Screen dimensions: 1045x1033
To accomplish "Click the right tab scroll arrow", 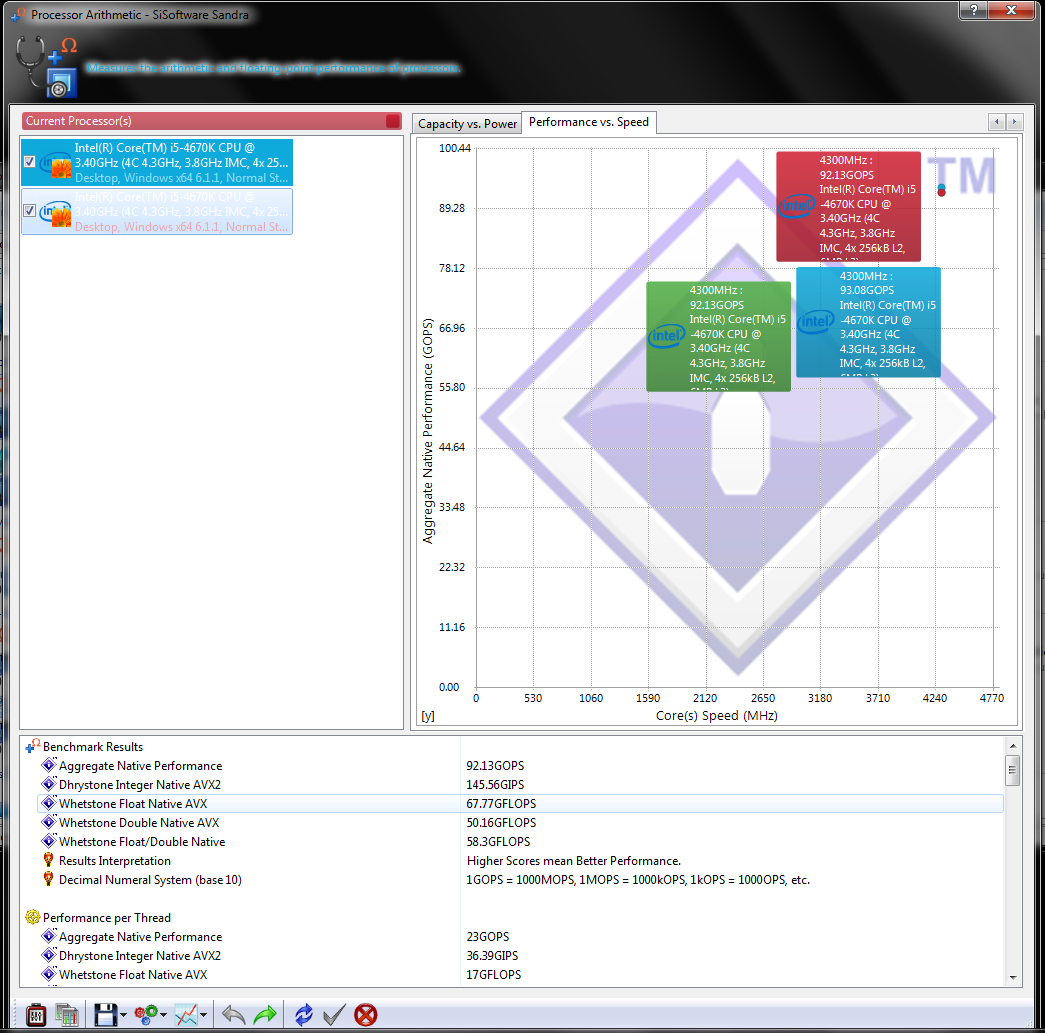I will point(1014,121).
